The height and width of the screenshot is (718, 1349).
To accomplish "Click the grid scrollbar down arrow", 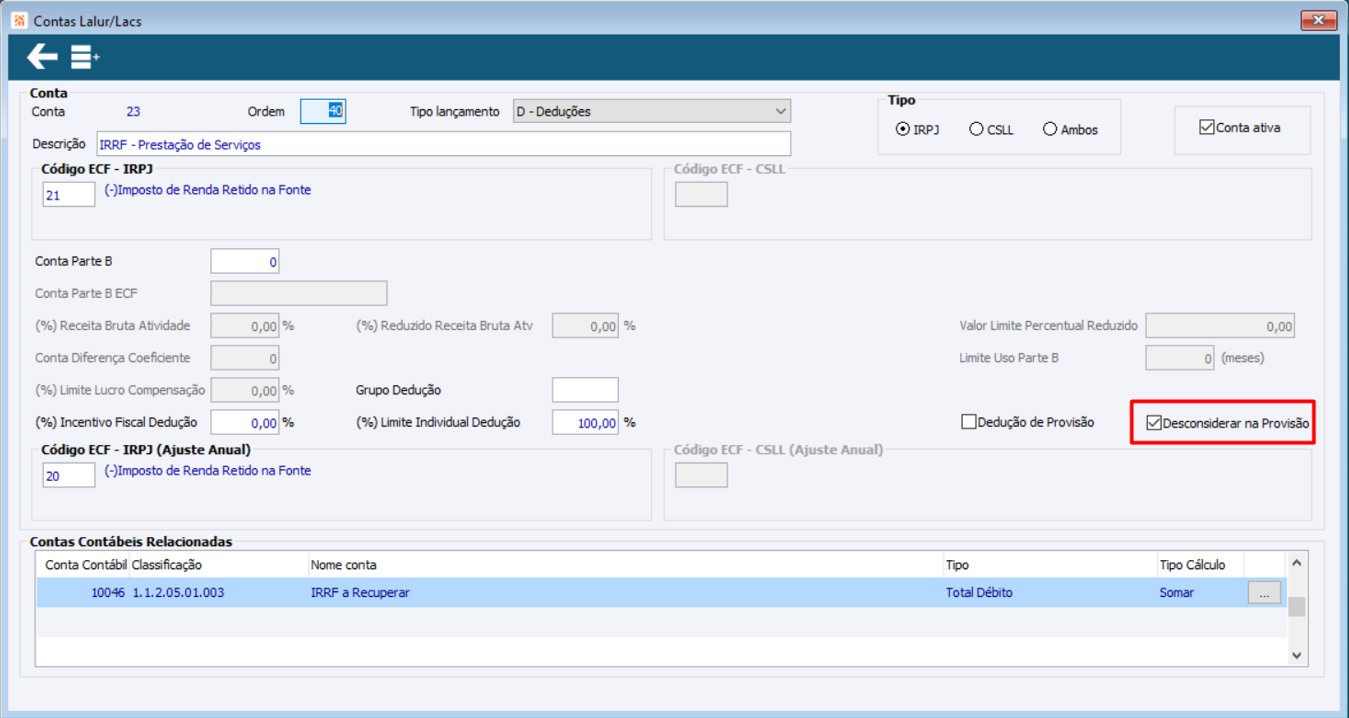I will point(1296,656).
